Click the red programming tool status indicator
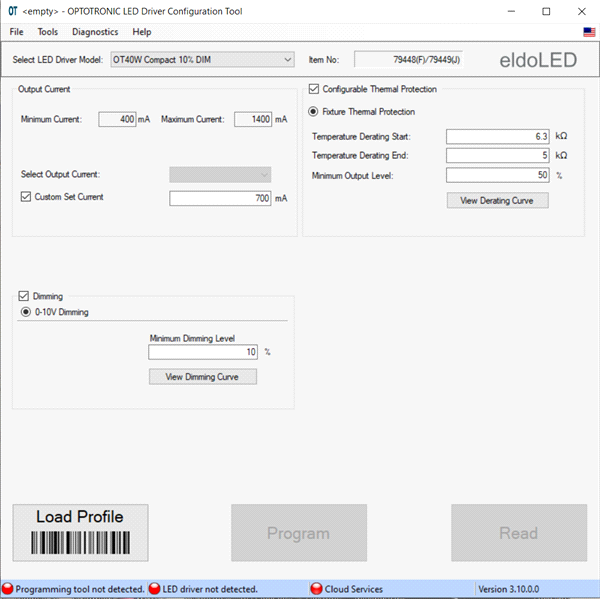The height and width of the screenshot is (599, 600). [x=8, y=589]
